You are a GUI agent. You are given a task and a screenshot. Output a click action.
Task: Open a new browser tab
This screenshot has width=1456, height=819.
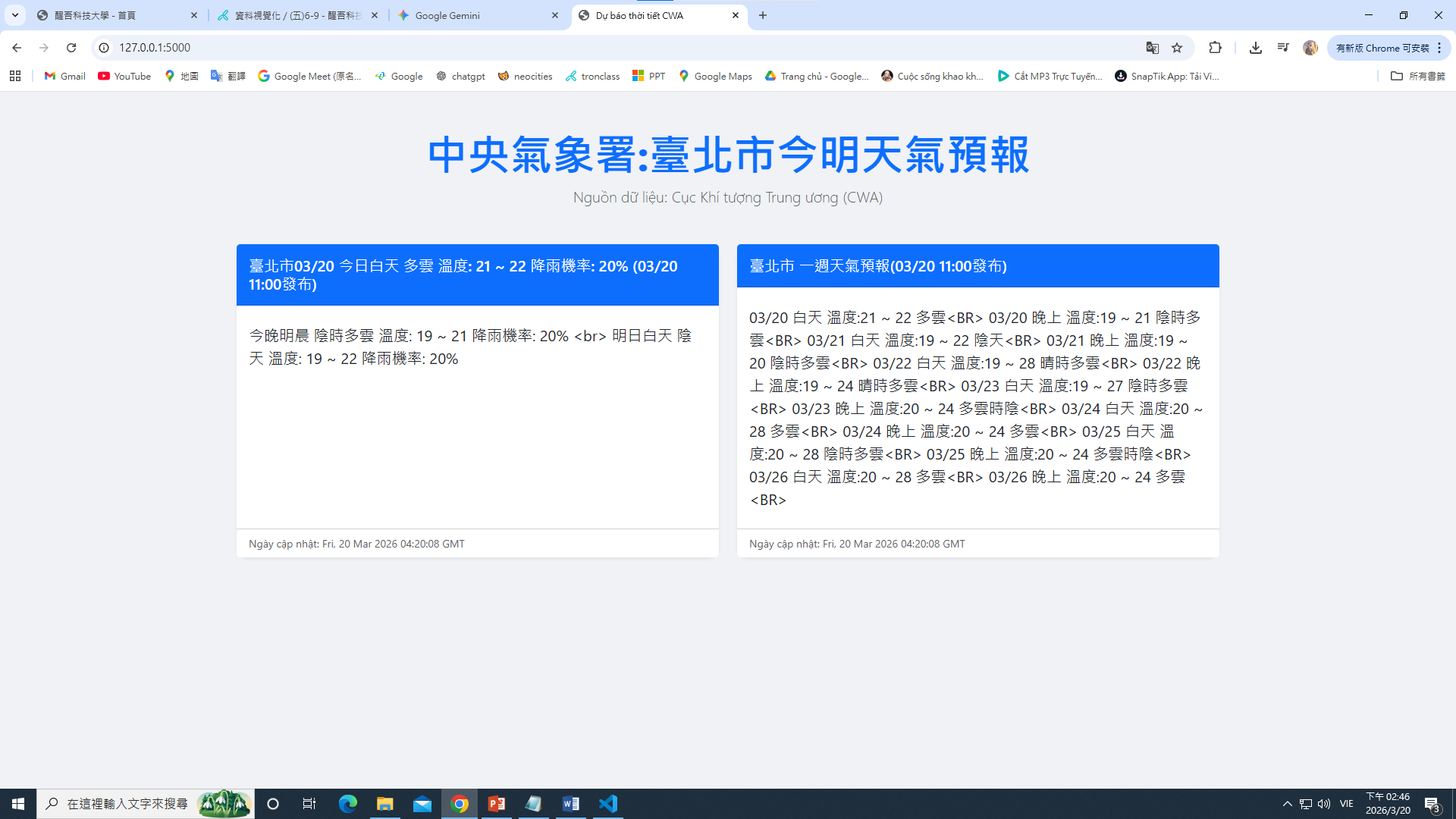tap(763, 15)
